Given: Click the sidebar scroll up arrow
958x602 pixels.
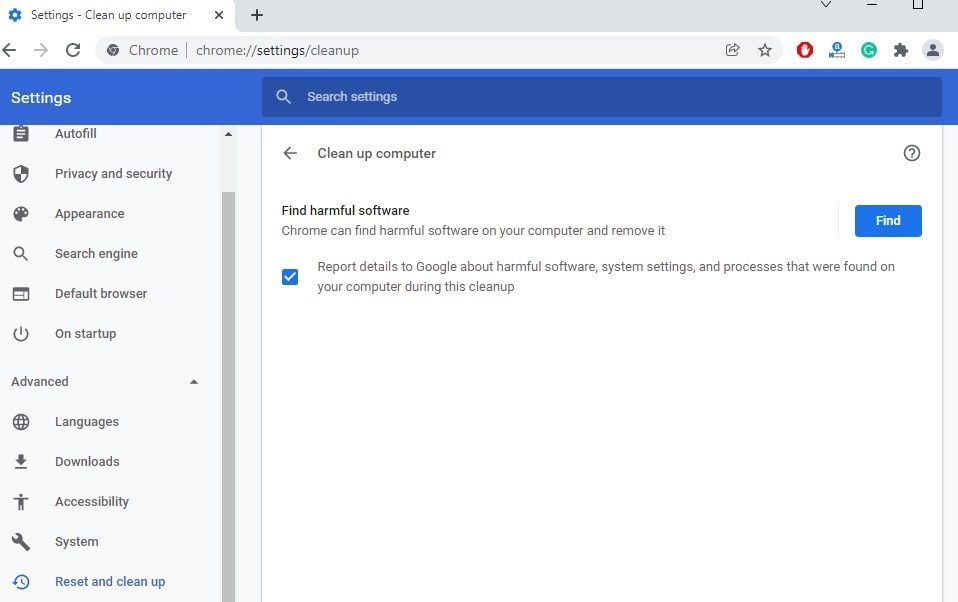Looking at the screenshot, I should point(228,134).
